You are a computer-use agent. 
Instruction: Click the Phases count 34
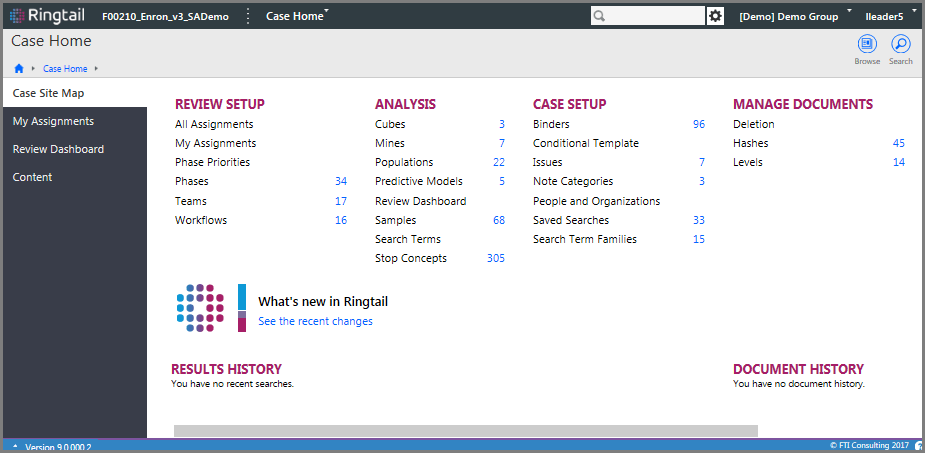(x=341, y=181)
